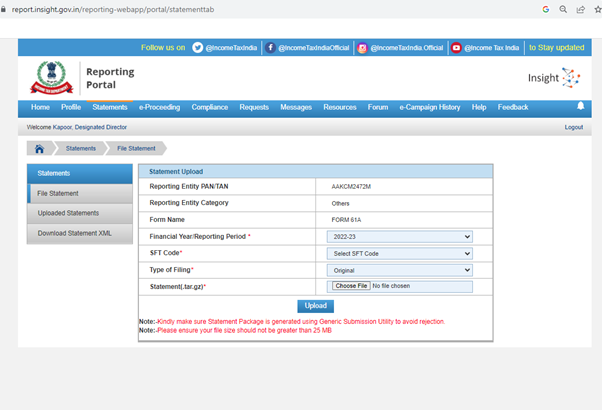Click the Instagram IncomeTaxIndia.Official icon
The width and height of the screenshot is (602, 410).
(363, 47)
